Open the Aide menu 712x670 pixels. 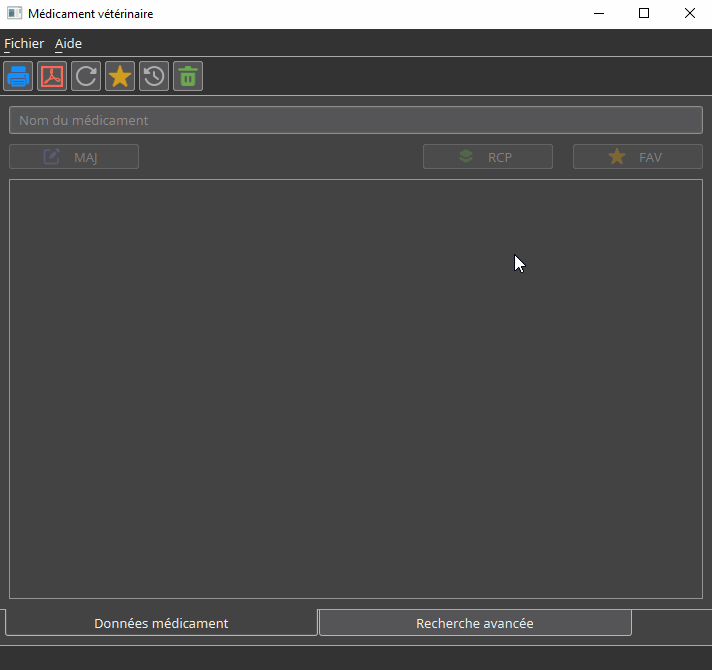pyautogui.click(x=68, y=44)
